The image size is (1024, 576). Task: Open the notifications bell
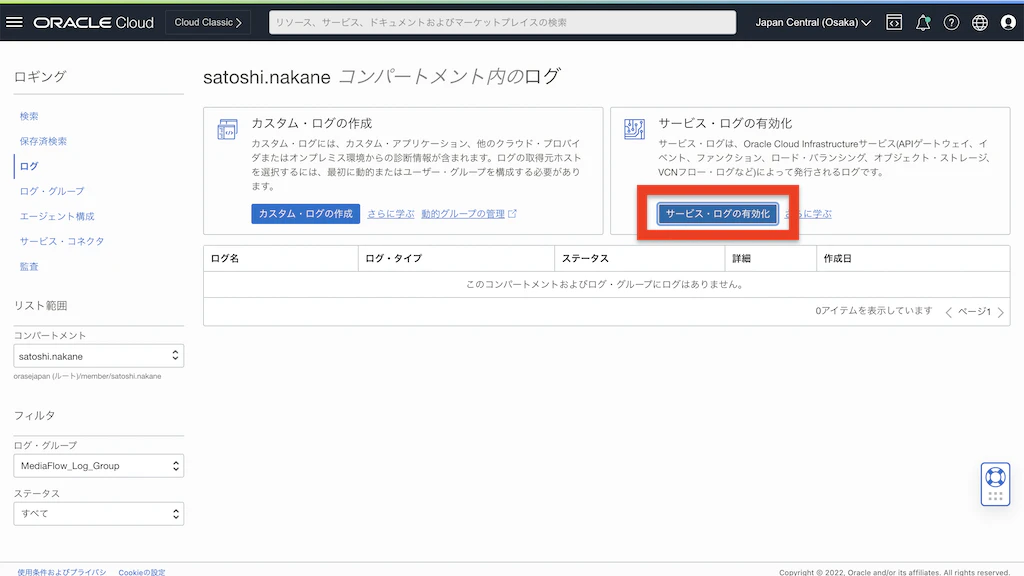pyautogui.click(x=923, y=22)
